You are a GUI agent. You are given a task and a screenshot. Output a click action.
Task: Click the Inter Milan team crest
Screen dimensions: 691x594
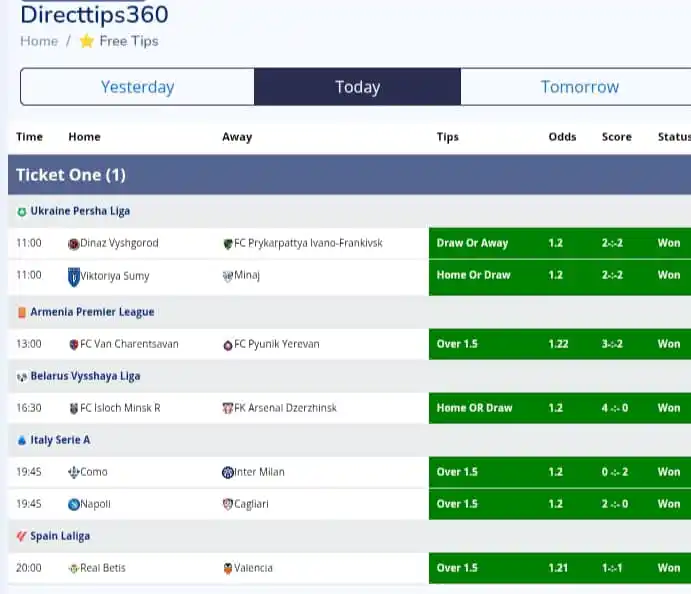(x=227, y=472)
